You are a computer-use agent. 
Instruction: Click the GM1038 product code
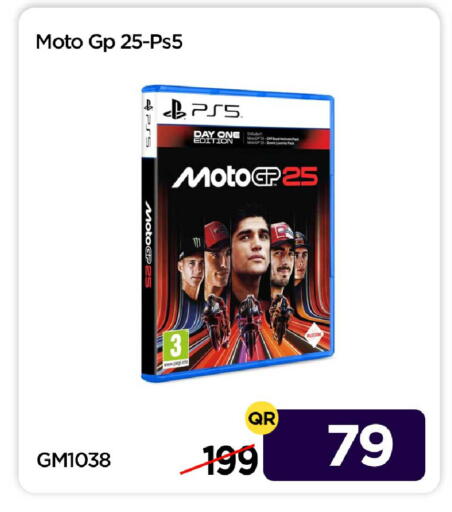click(74, 460)
